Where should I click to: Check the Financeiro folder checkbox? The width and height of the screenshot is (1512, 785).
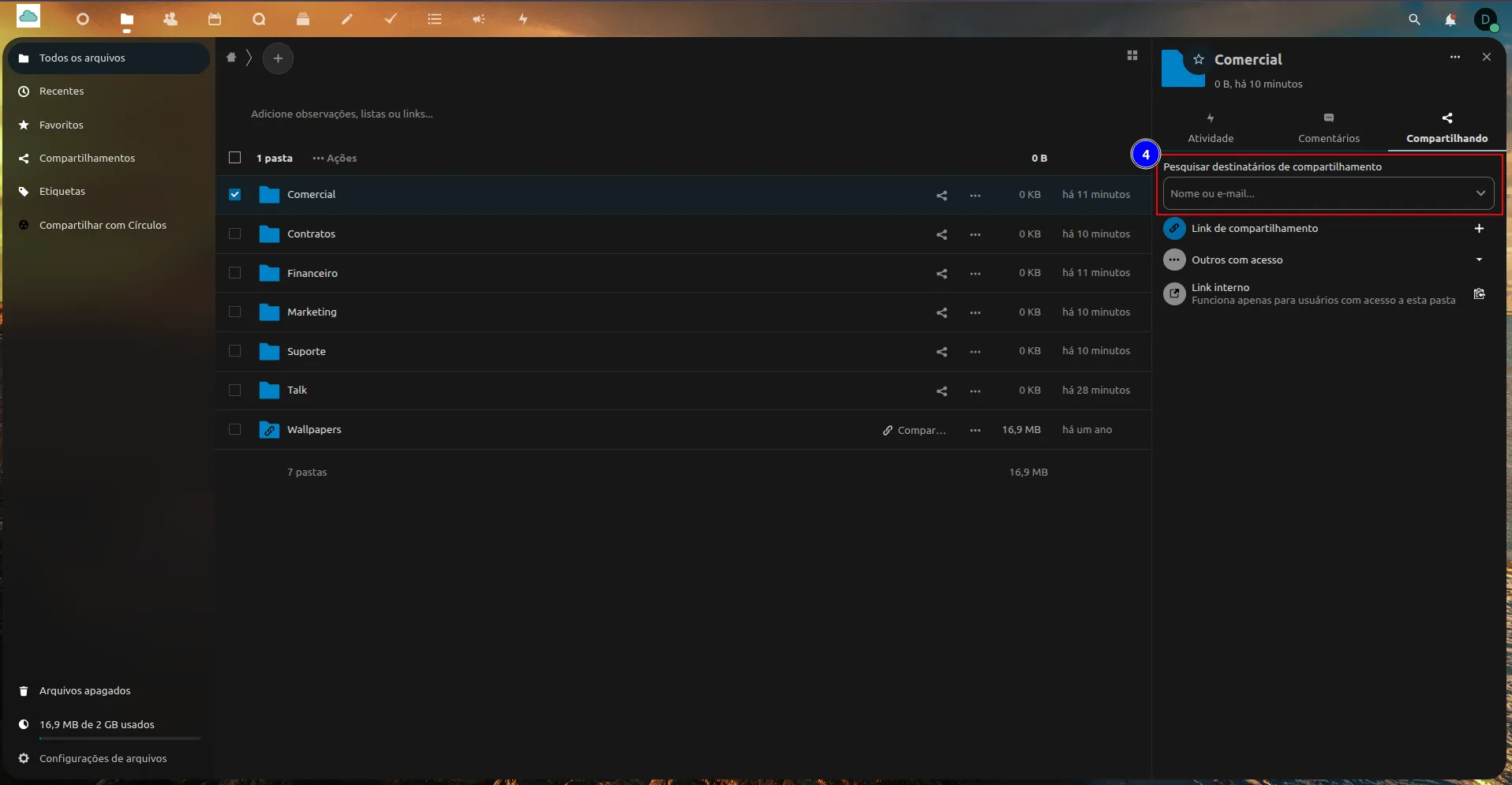click(234, 273)
